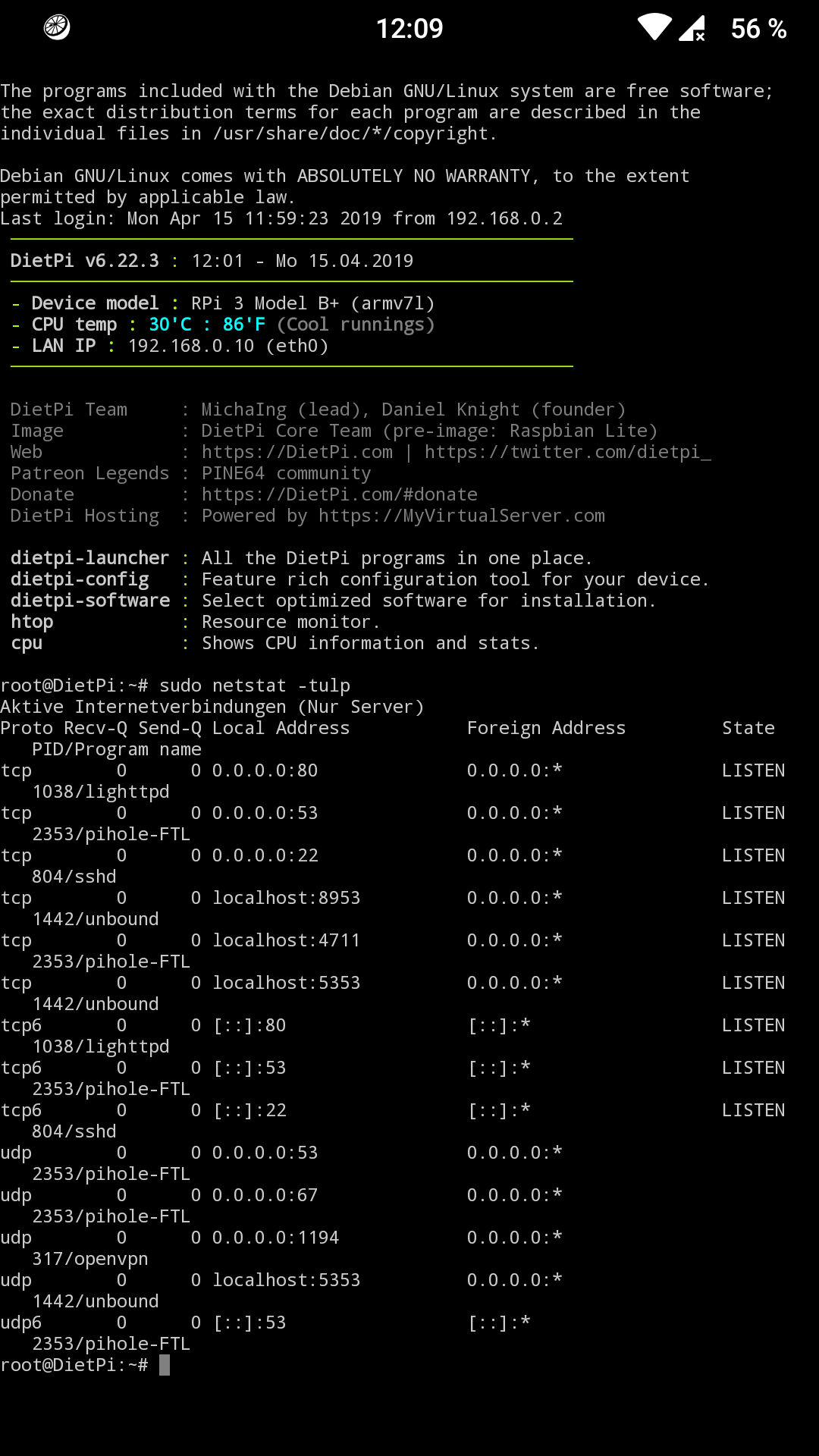
Task: Tap the LAN IP 192.168.0.10 (eth0) value
Action: tap(228, 346)
